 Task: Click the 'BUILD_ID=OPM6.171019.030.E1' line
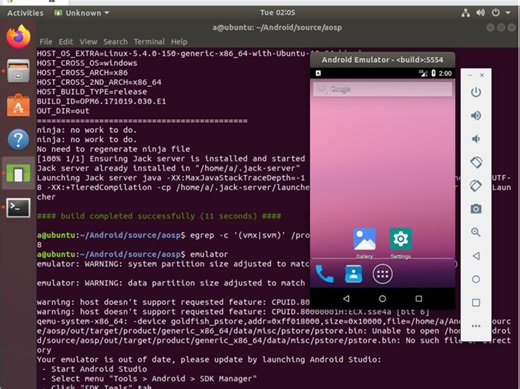[101, 101]
